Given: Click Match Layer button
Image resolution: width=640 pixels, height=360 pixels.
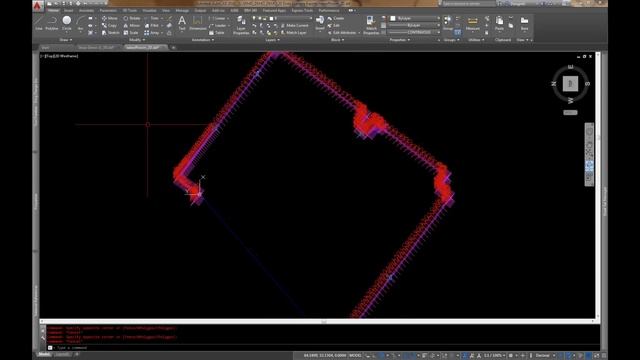Looking at the screenshot, I should click(x=293, y=33).
